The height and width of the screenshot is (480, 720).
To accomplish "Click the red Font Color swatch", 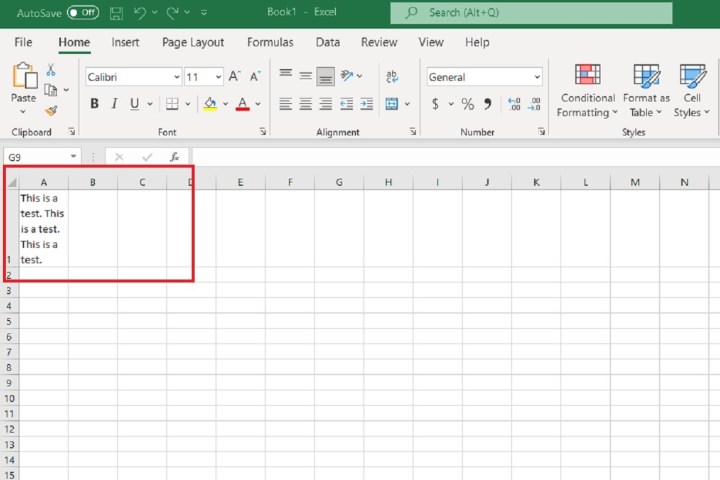I will (242, 104).
